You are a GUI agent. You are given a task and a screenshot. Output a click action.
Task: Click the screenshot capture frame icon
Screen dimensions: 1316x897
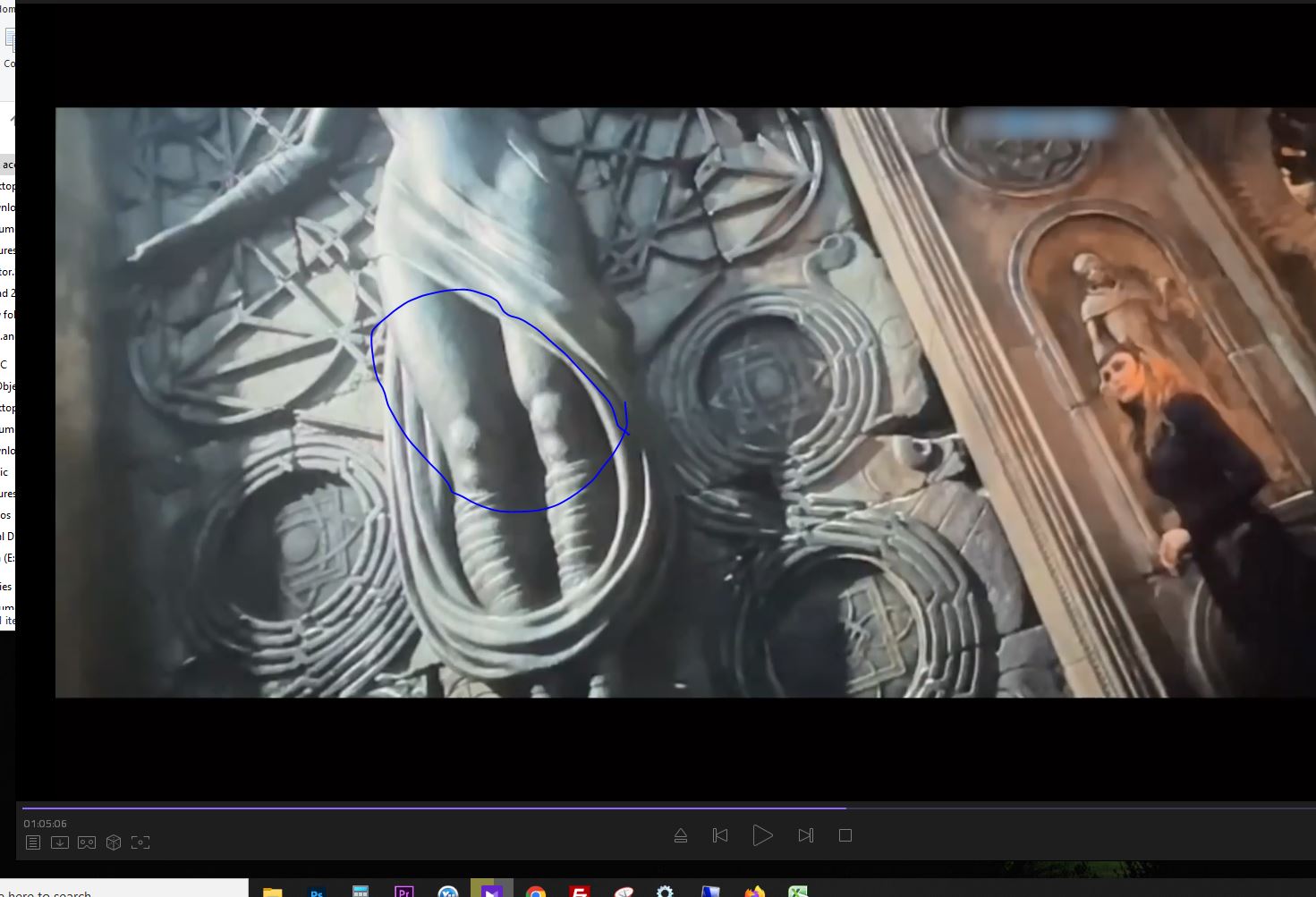pos(140,842)
